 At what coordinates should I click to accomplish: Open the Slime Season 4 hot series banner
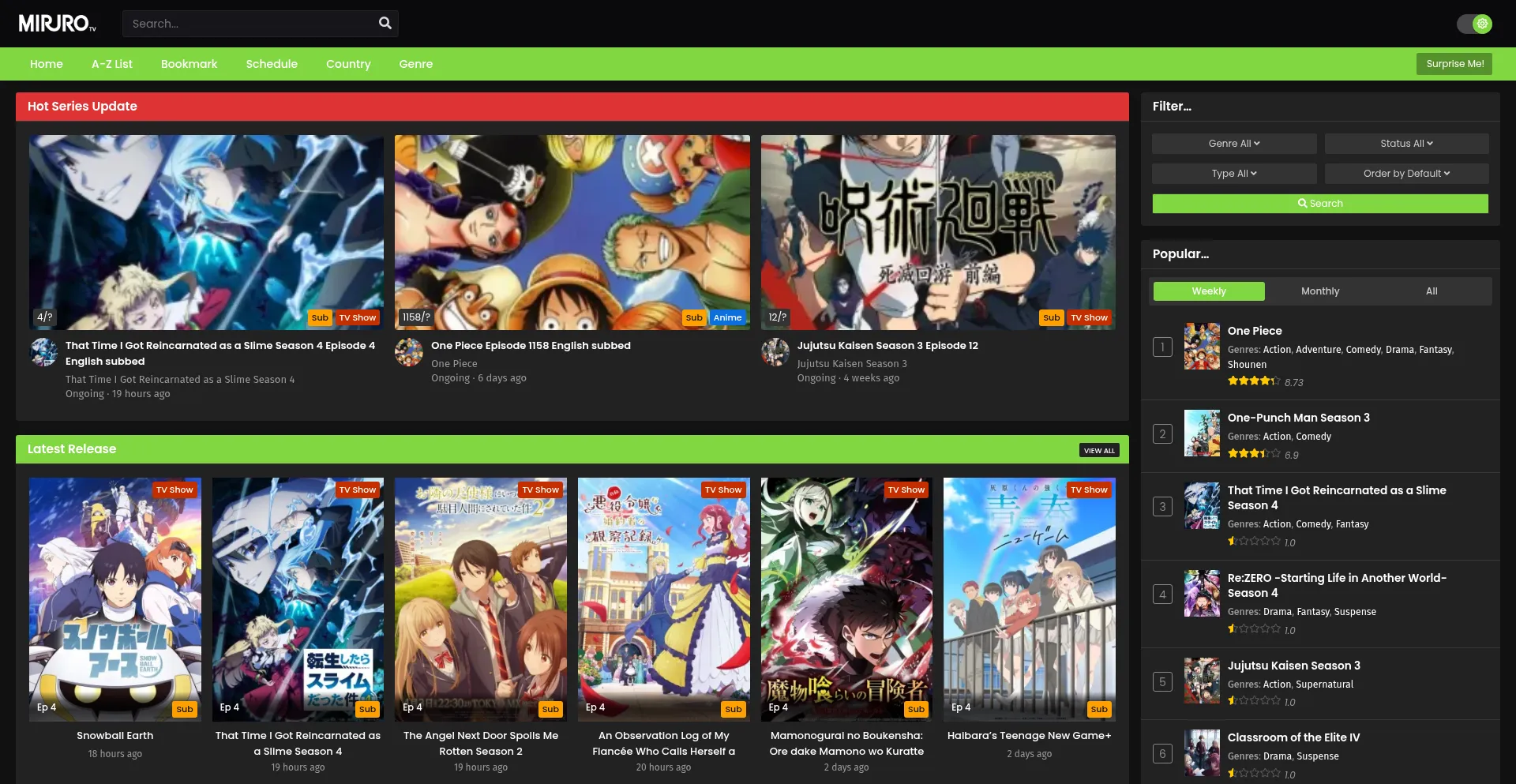206,232
